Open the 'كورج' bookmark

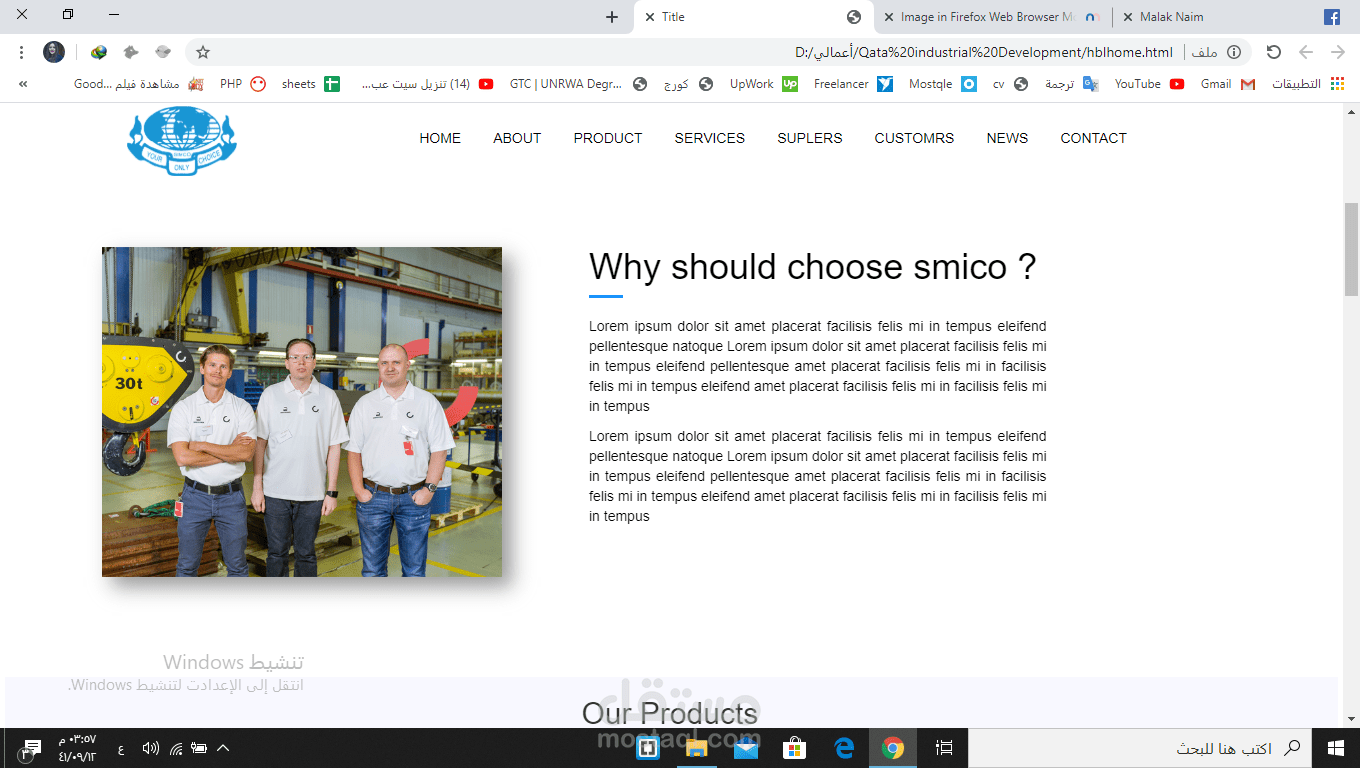pos(688,84)
